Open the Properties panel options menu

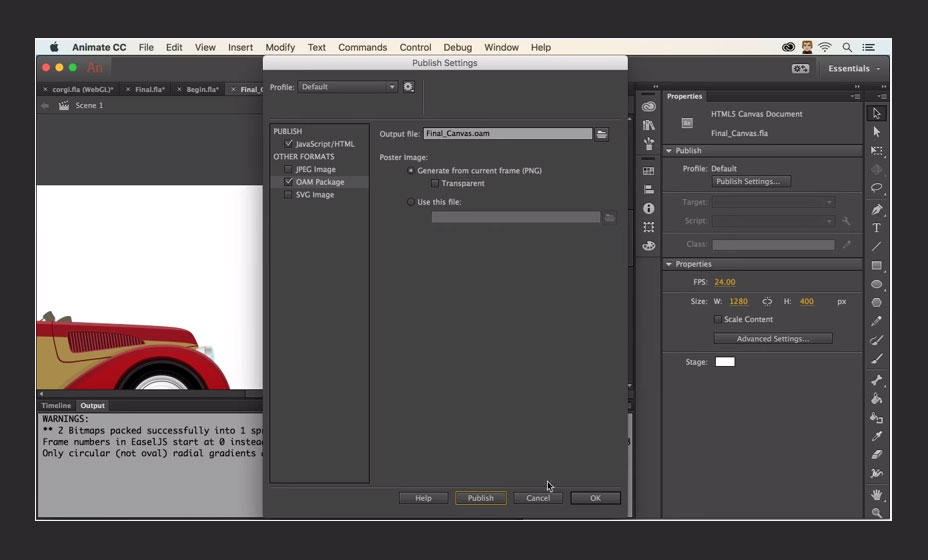pyautogui.click(x=855, y=96)
